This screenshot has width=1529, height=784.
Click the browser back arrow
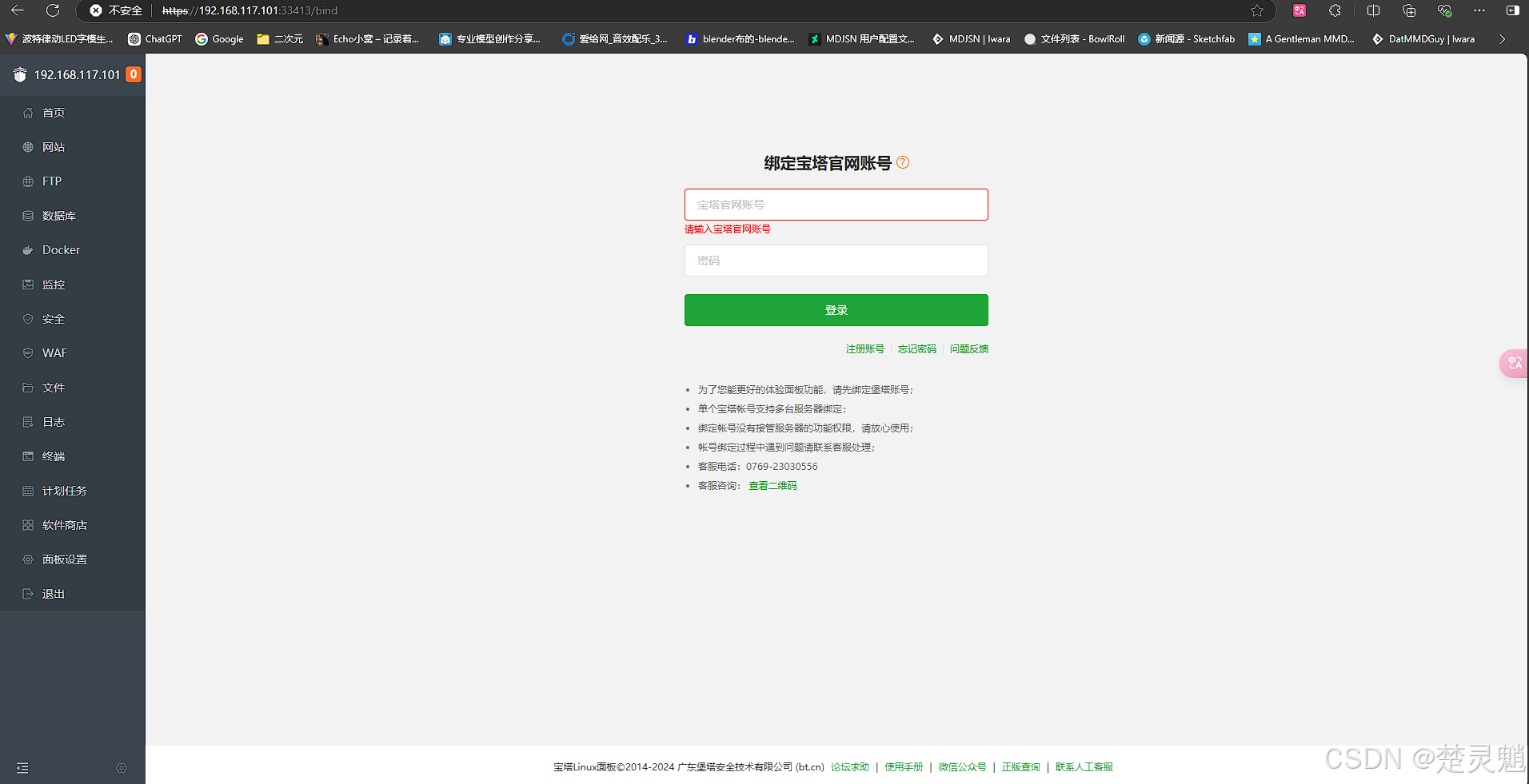click(x=18, y=10)
